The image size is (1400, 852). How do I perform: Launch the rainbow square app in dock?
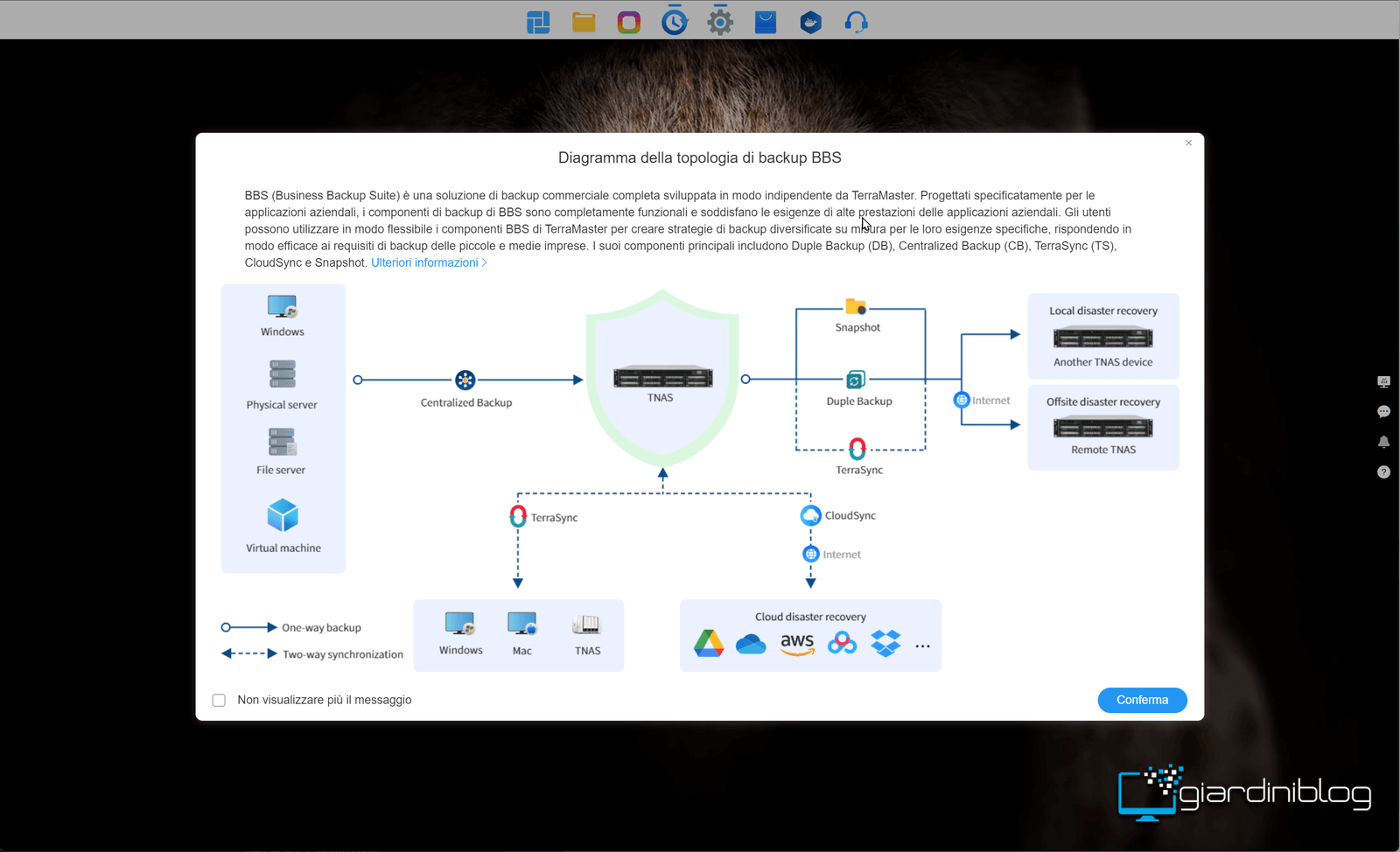point(629,22)
